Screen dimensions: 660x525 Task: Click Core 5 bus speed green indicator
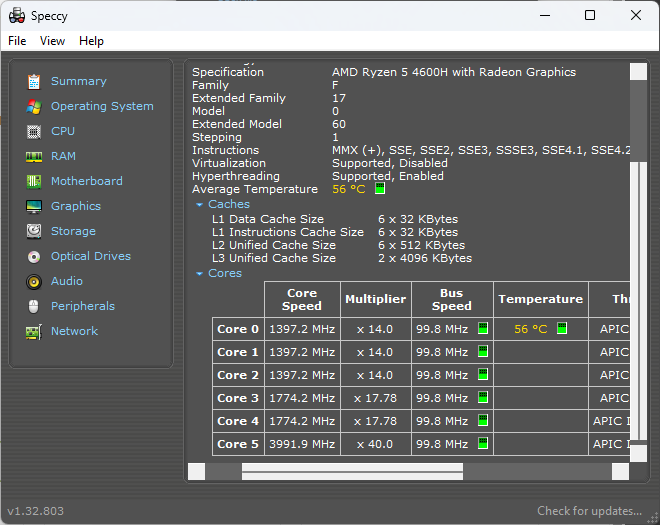coord(483,443)
